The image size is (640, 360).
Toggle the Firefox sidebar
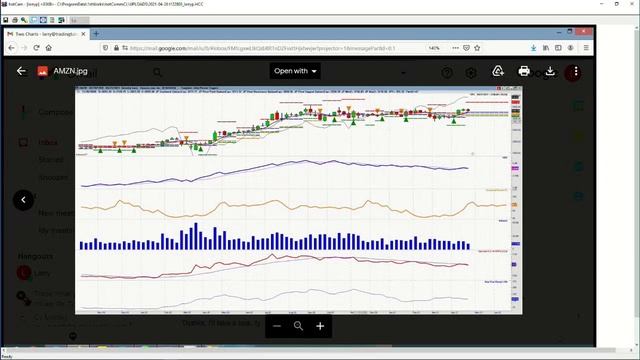pos(558,48)
